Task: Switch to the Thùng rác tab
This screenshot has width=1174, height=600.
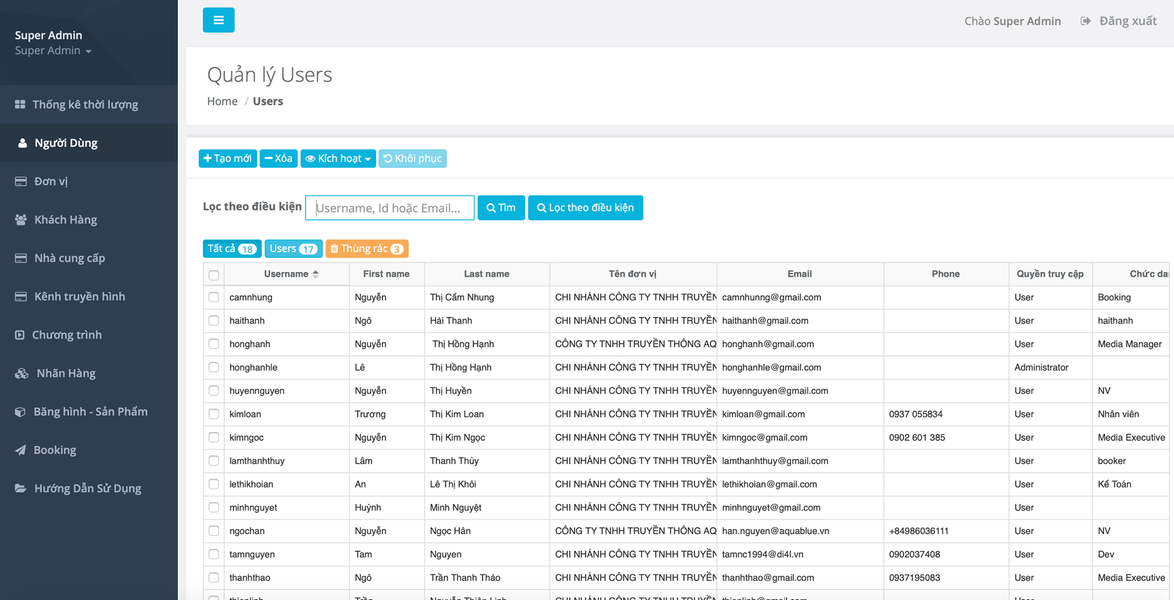Action: tap(366, 249)
